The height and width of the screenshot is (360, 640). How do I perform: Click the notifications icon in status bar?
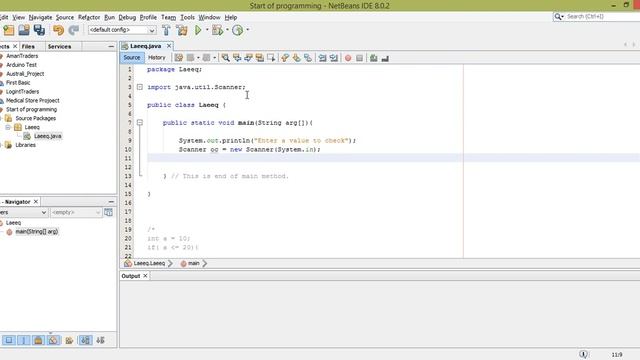click(584, 354)
